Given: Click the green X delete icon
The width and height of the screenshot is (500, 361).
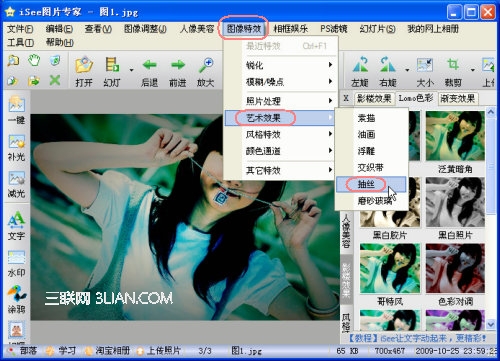Looking at the screenshot, I should (x=55, y=80).
